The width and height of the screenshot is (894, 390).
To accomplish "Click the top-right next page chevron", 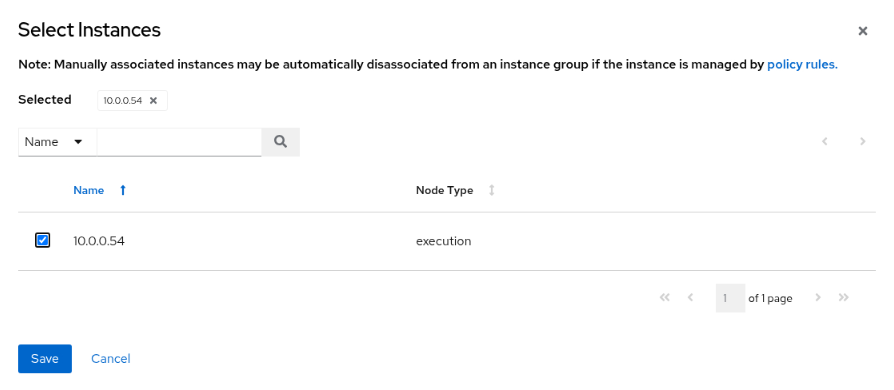I will [x=863, y=141].
